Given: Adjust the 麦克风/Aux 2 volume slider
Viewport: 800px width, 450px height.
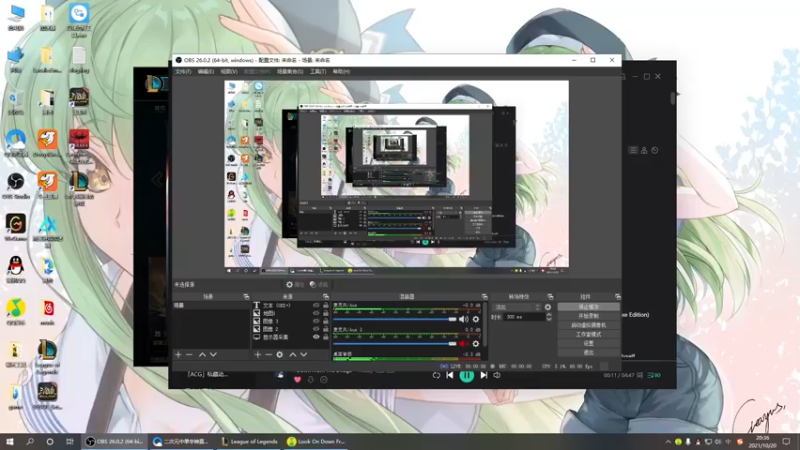Looking at the screenshot, I should tap(394, 344).
